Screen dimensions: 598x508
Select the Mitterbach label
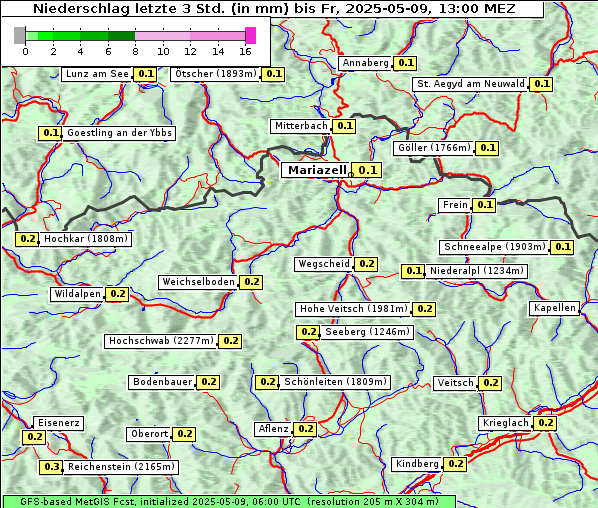[x=301, y=126]
